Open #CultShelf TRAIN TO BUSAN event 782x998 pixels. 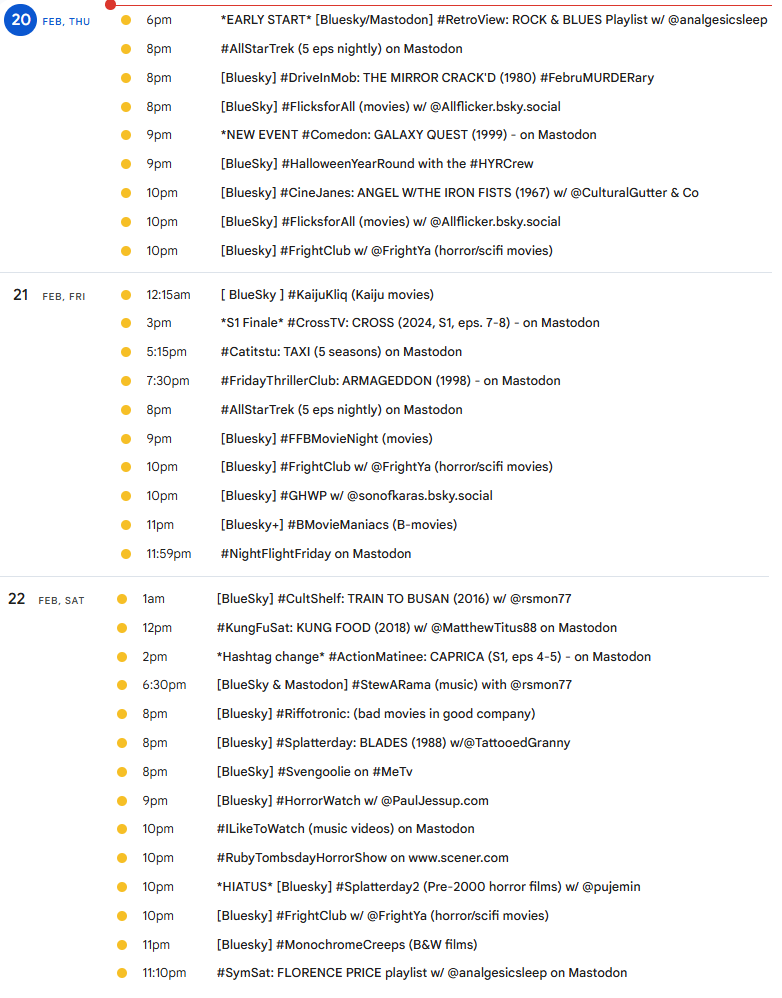point(394,599)
